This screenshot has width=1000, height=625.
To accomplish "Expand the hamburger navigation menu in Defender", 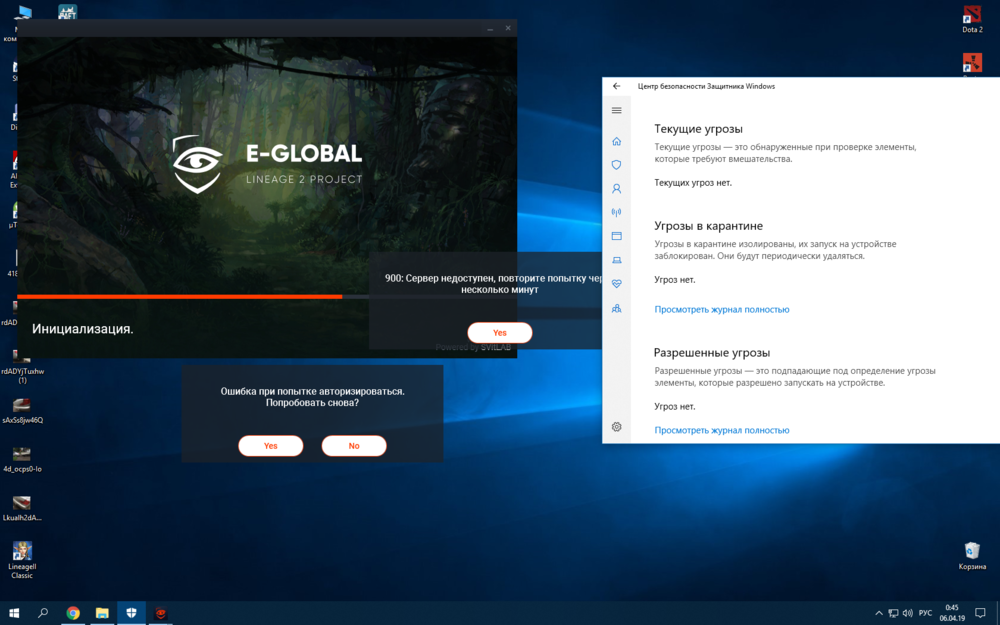I will (x=616, y=110).
